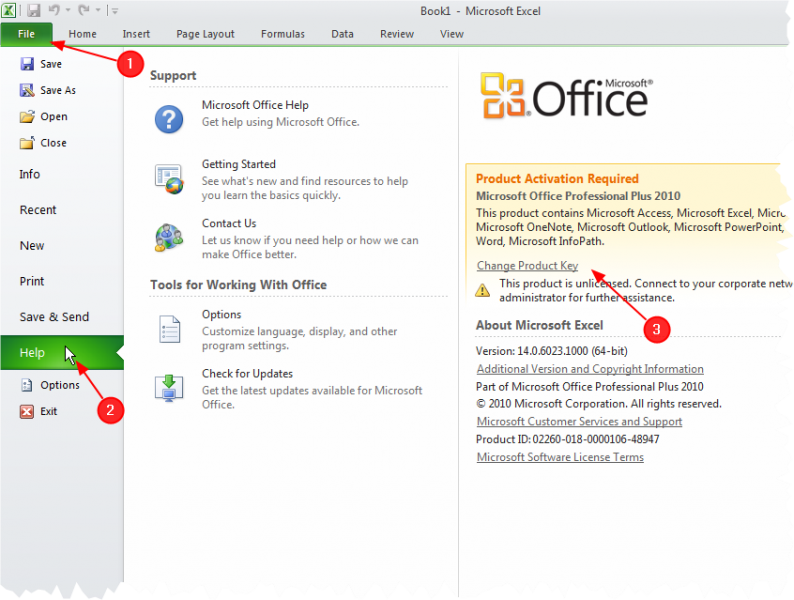Select New in the Backstage menu

click(x=32, y=246)
